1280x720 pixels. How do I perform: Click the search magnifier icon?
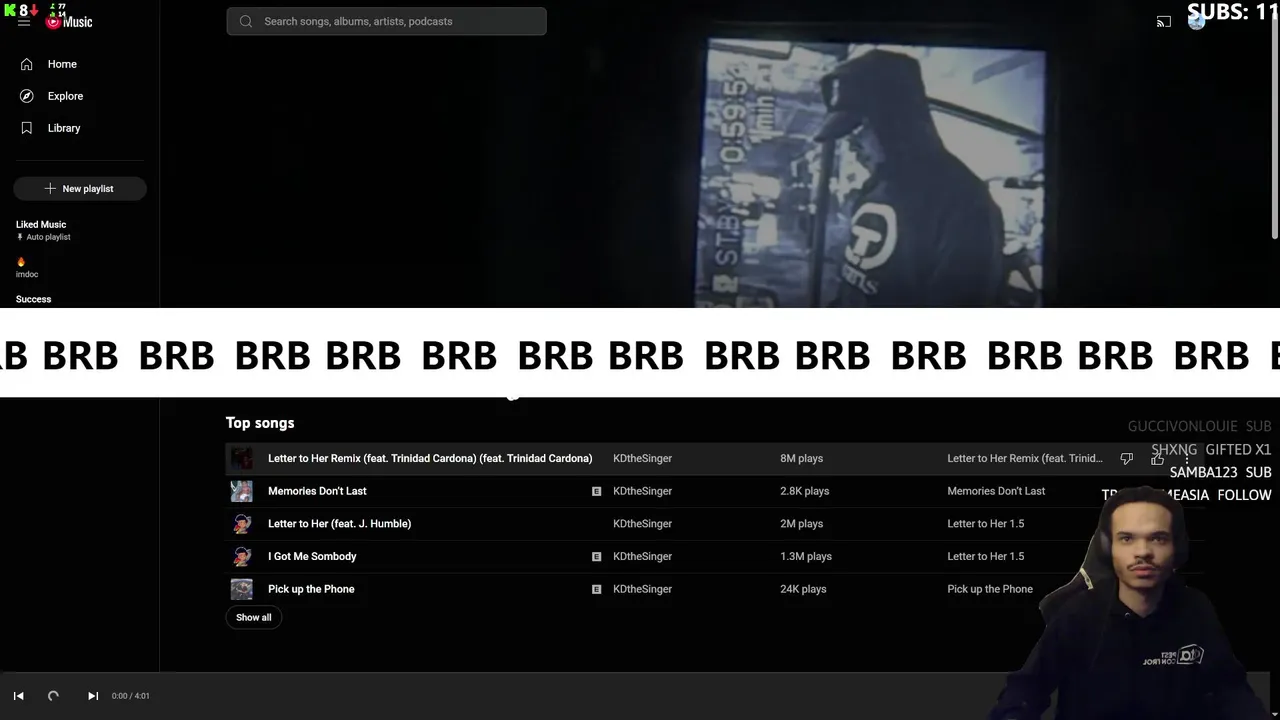tap(246, 21)
